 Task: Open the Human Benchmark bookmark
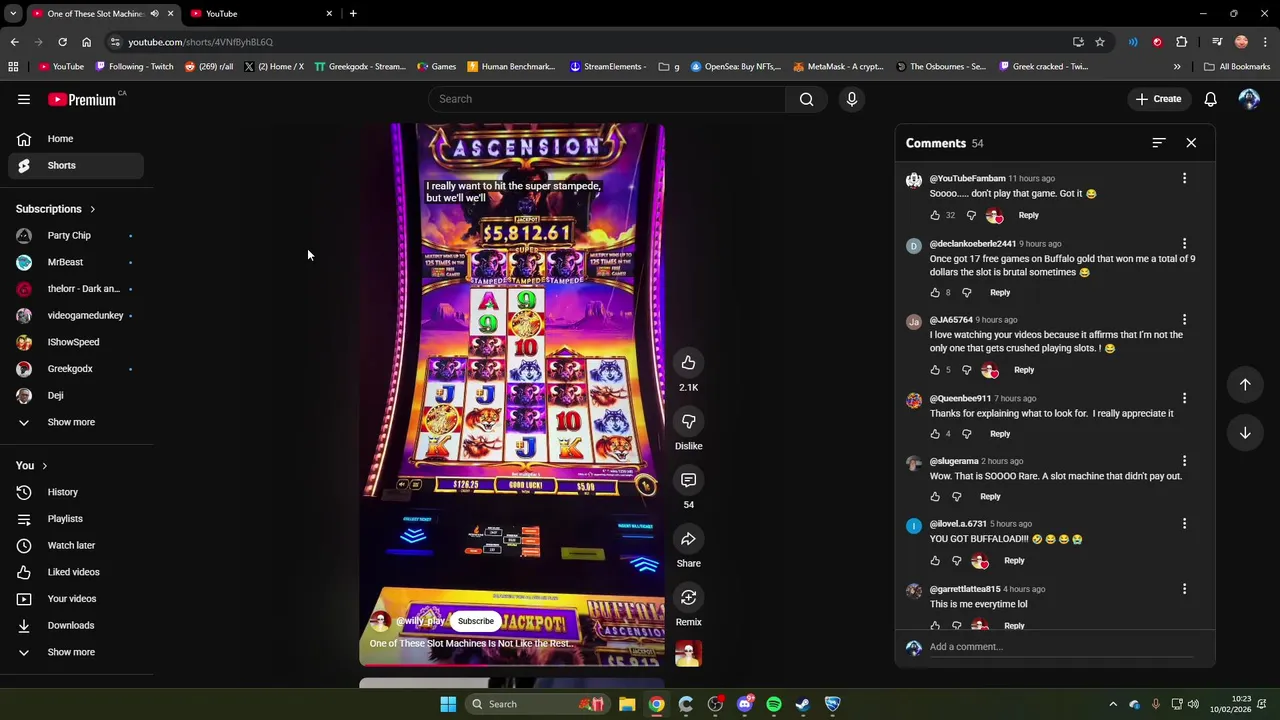pos(510,67)
